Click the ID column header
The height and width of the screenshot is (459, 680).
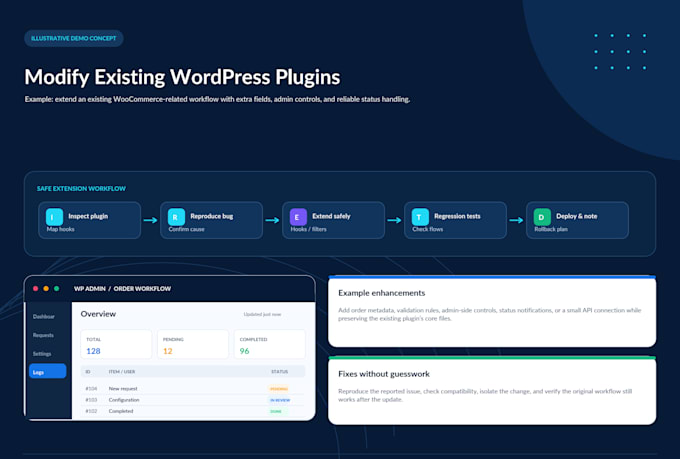(88, 372)
